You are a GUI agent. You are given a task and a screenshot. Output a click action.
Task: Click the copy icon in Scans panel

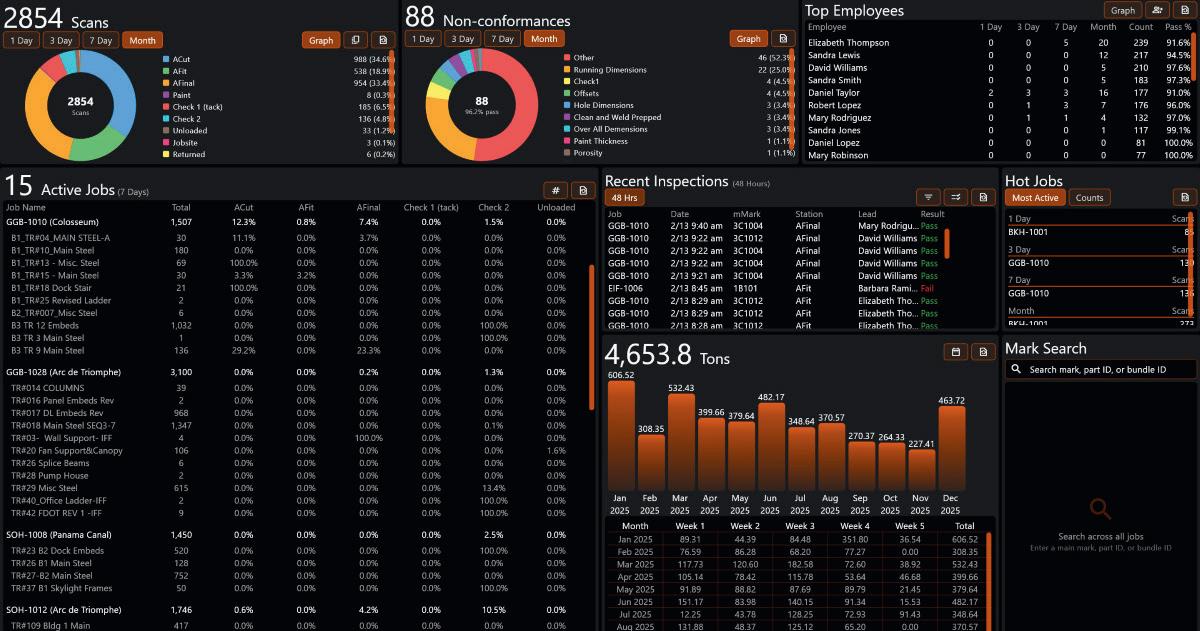click(x=355, y=40)
